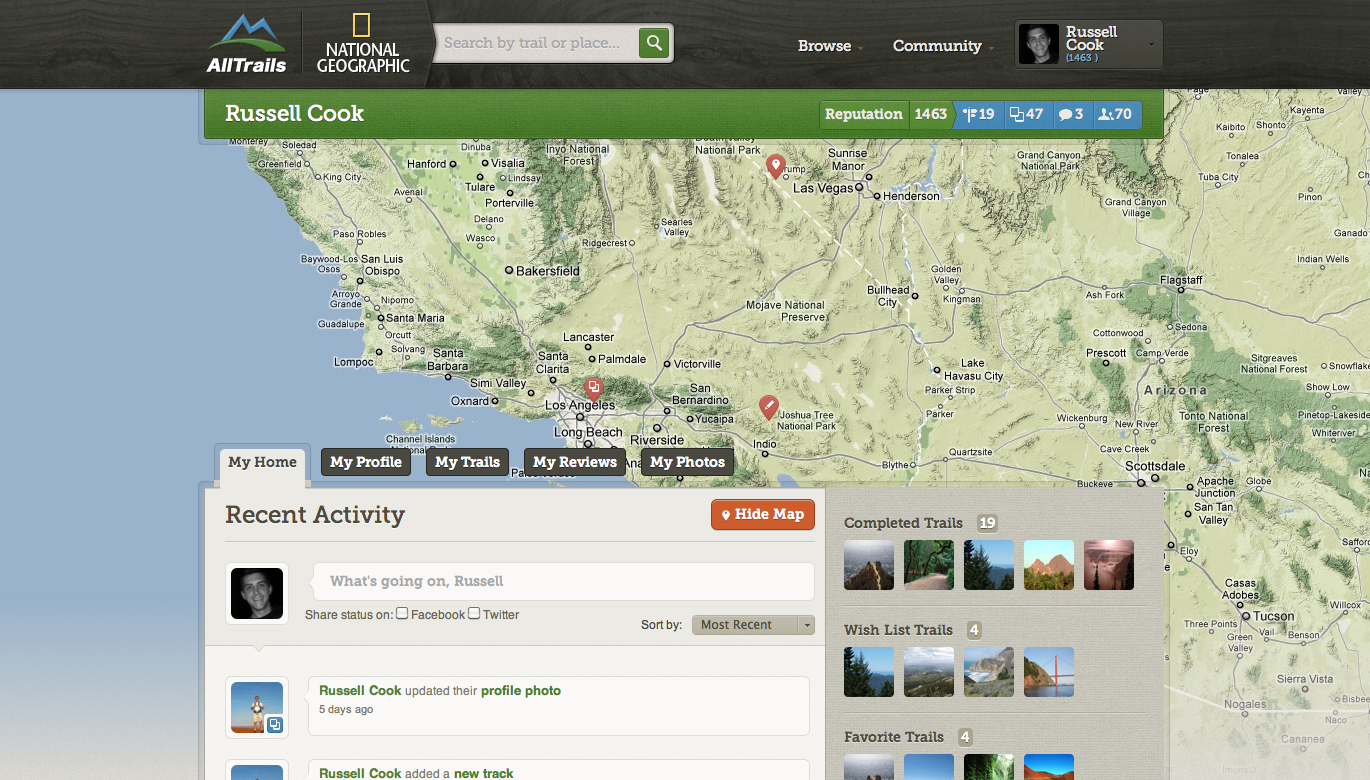Click the (1463) score under the header name

click(1082, 58)
